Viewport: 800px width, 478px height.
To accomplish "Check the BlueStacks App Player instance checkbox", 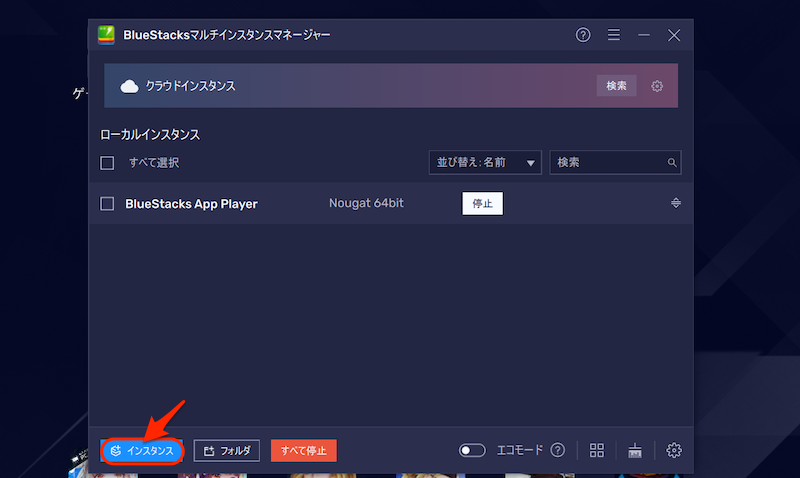I will click(x=108, y=204).
